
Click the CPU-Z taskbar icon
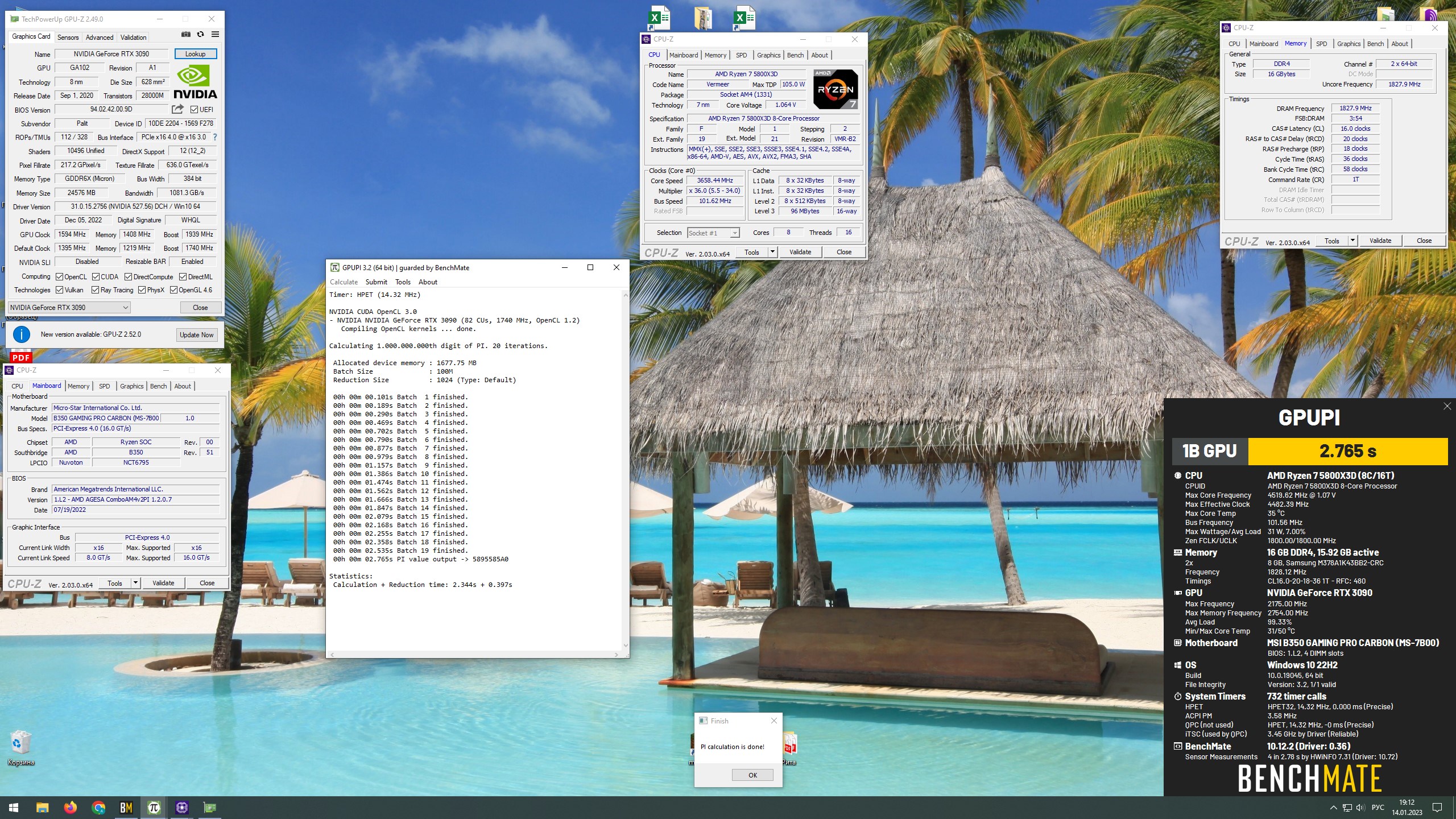[182, 808]
